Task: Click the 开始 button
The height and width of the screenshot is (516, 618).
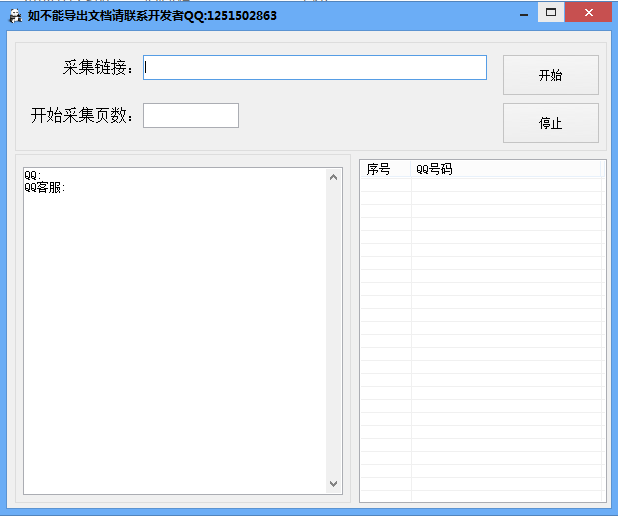Action: pyautogui.click(x=551, y=75)
